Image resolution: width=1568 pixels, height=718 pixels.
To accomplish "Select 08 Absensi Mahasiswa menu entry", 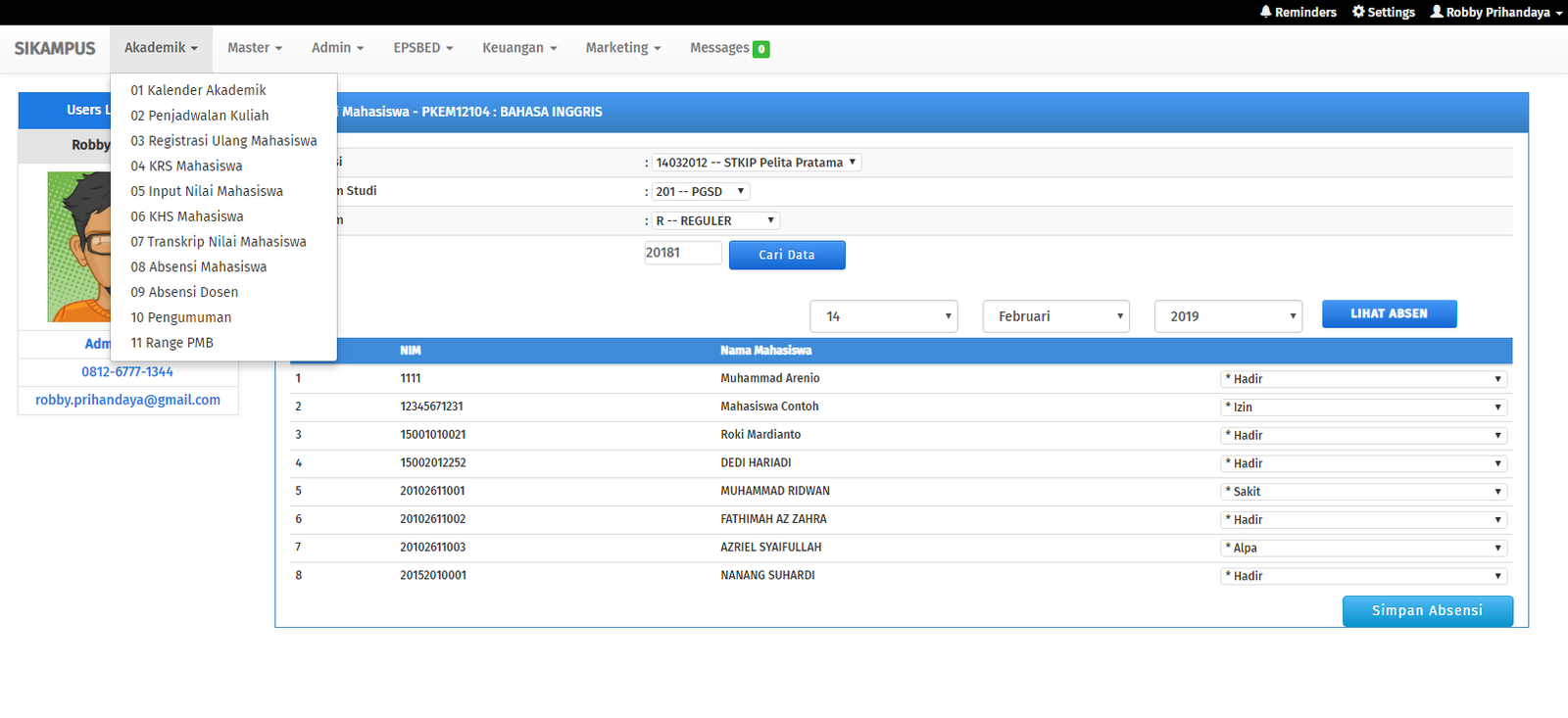I will click(x=199, y=266).
